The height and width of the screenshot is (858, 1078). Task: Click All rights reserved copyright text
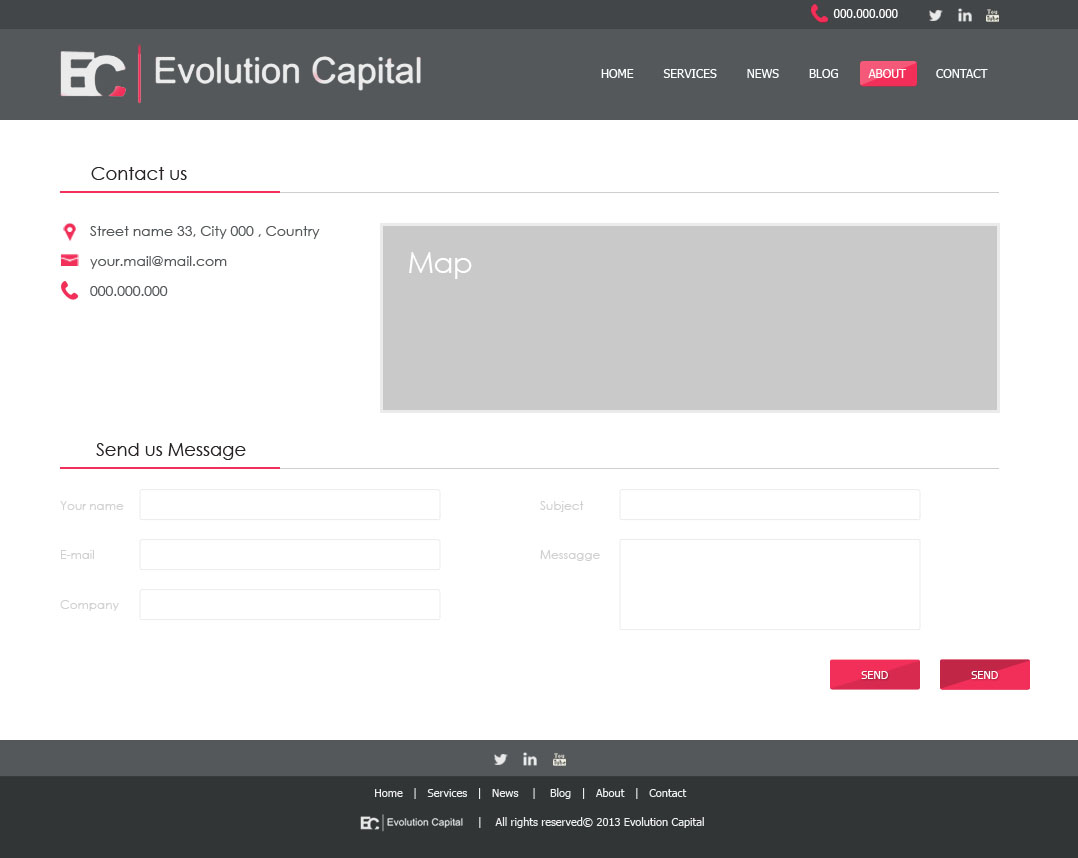click(600, 822)
